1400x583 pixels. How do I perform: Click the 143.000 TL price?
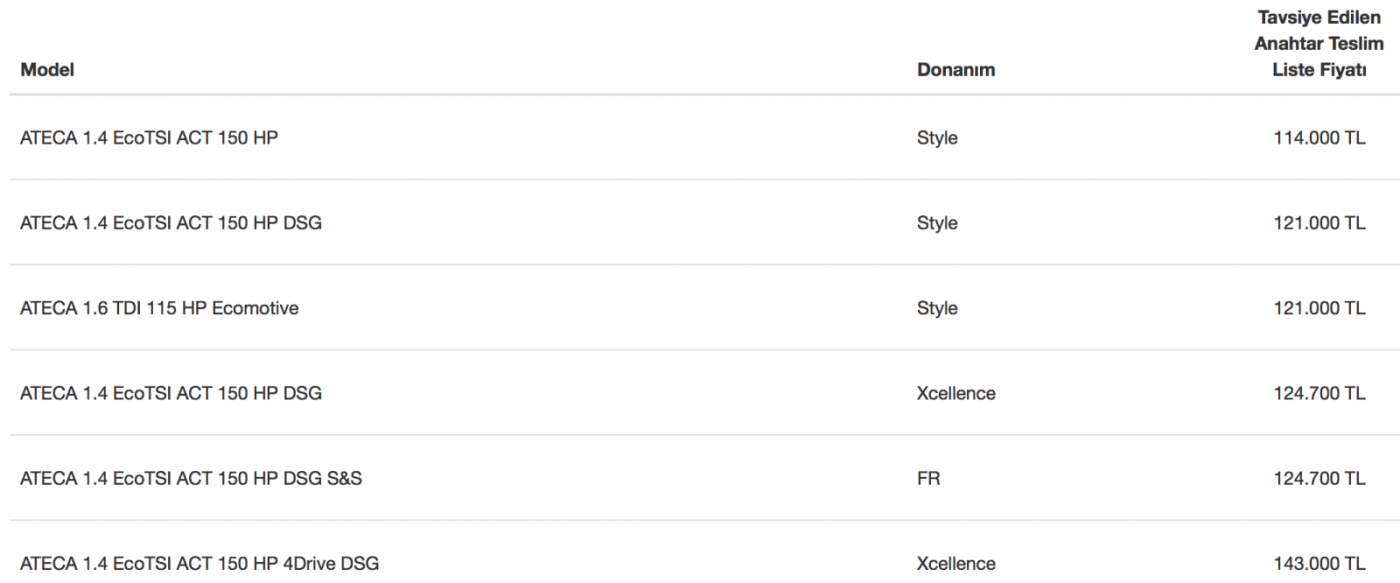1319,563
